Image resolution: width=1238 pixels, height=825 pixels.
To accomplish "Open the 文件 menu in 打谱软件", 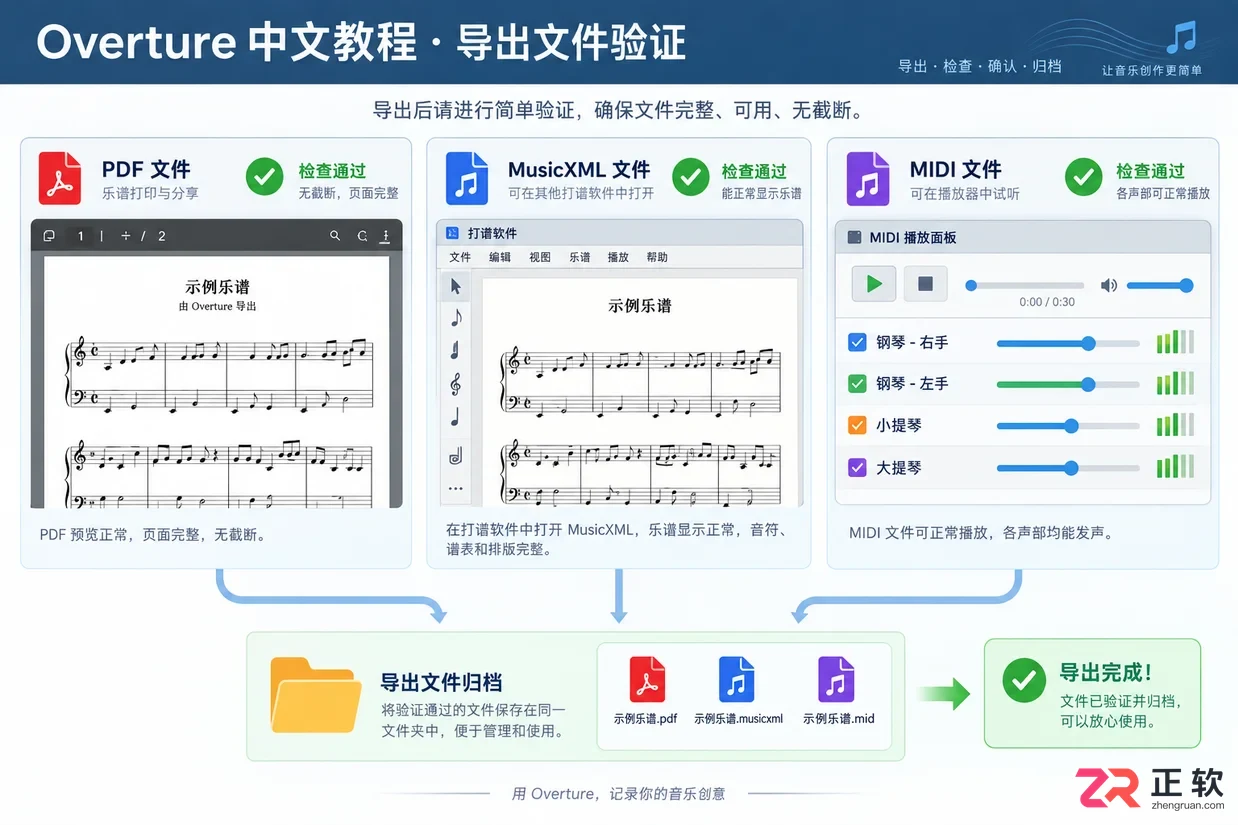I will 460,257.
